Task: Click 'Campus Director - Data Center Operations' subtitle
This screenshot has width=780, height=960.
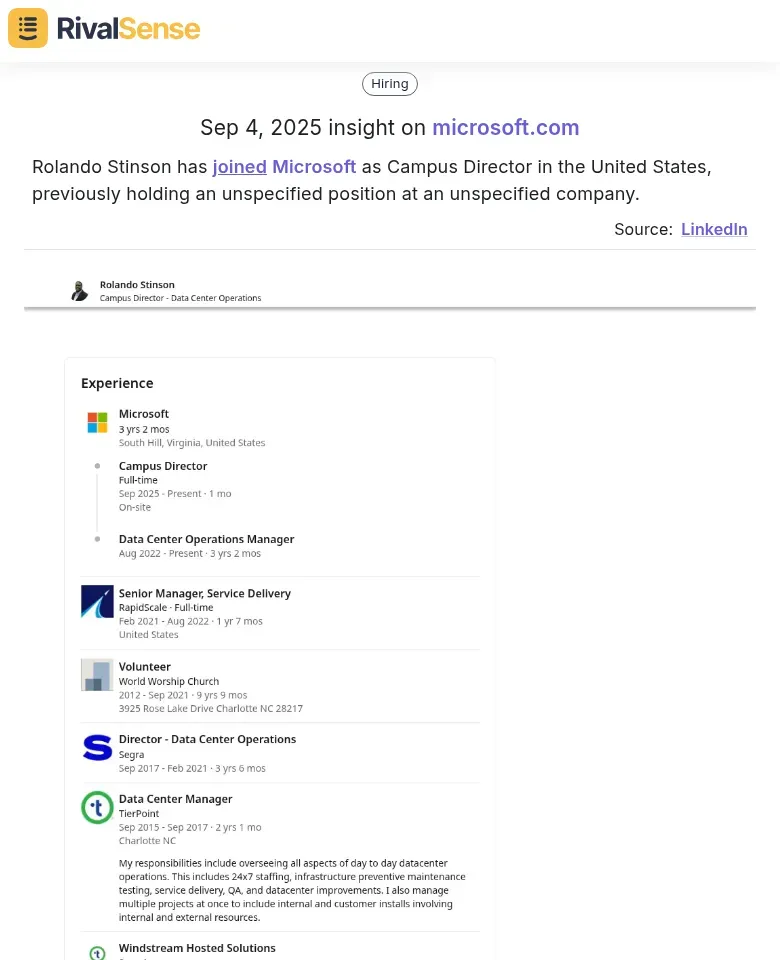Action: 181,298
